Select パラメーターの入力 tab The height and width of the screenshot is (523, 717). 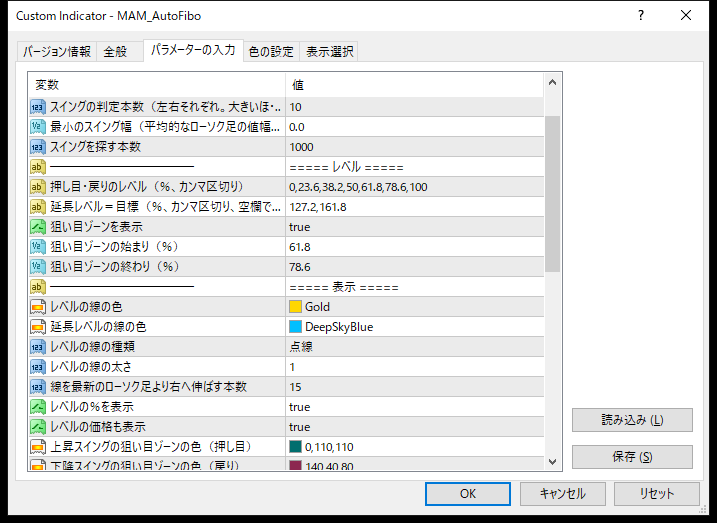pos(193,50)
